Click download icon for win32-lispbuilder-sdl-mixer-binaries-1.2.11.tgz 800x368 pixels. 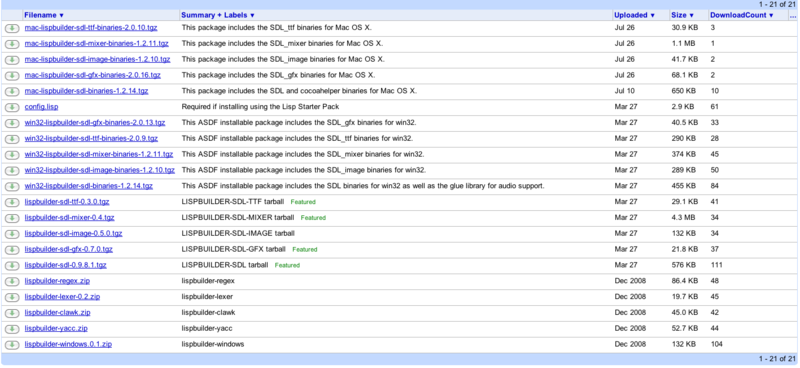[x=11, y=155]
